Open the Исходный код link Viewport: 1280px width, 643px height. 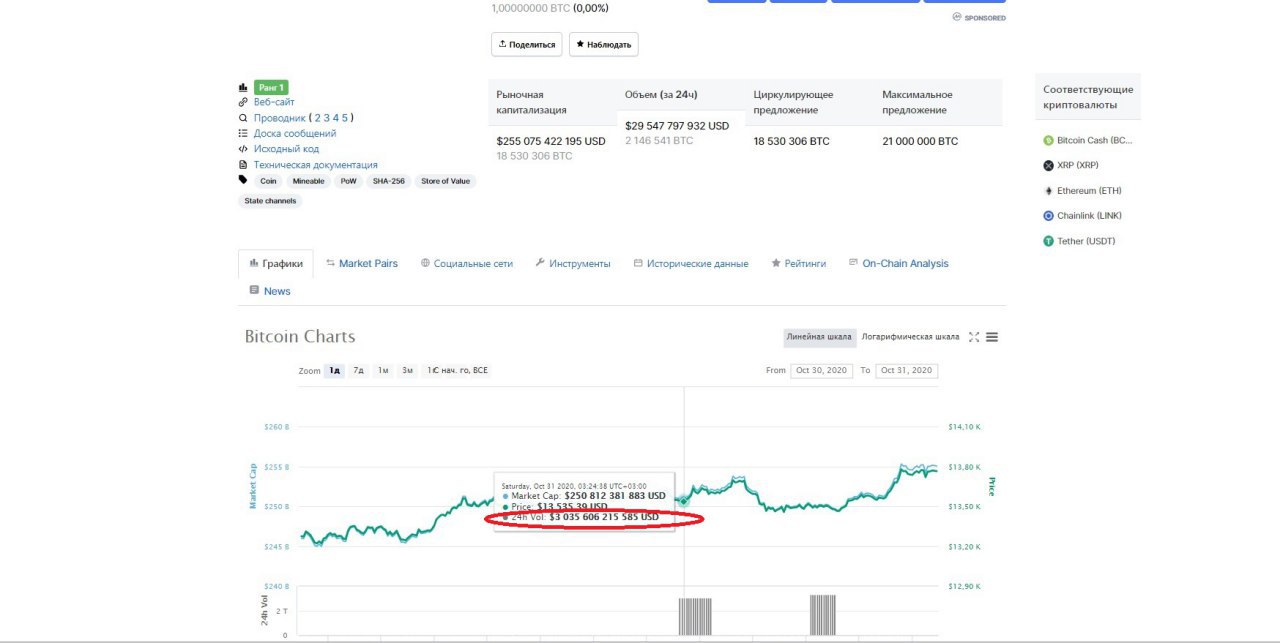pos(286,149)
